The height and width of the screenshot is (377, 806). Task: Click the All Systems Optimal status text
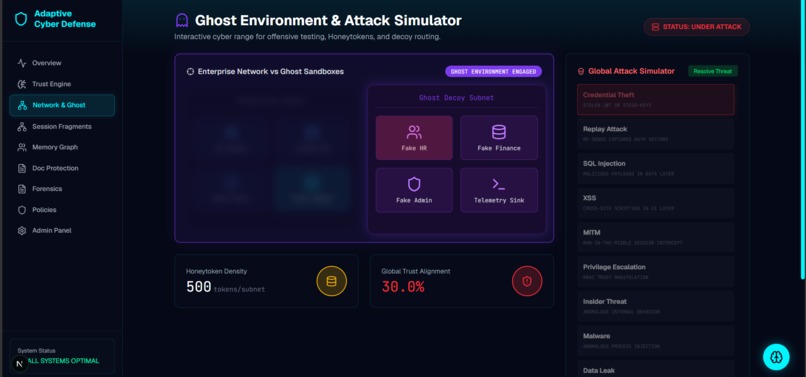[62, 361]
